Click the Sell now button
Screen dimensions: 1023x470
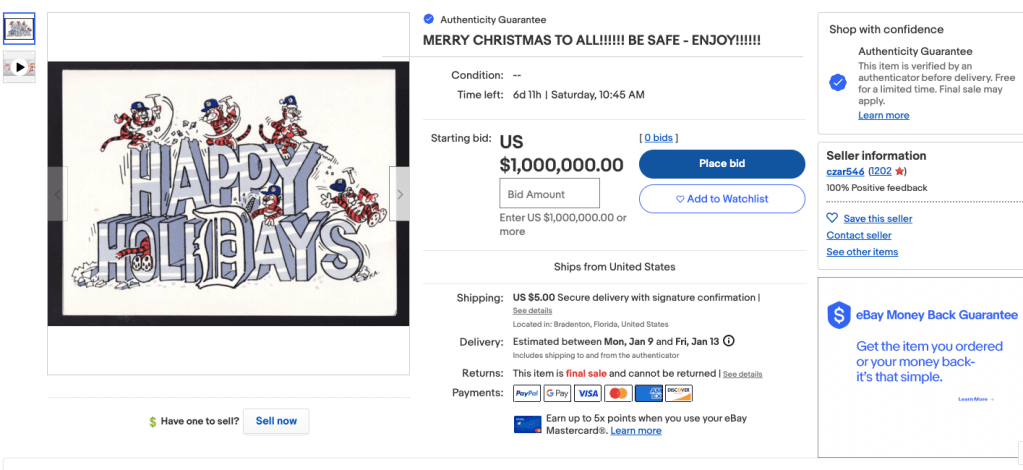coord(276,421)
